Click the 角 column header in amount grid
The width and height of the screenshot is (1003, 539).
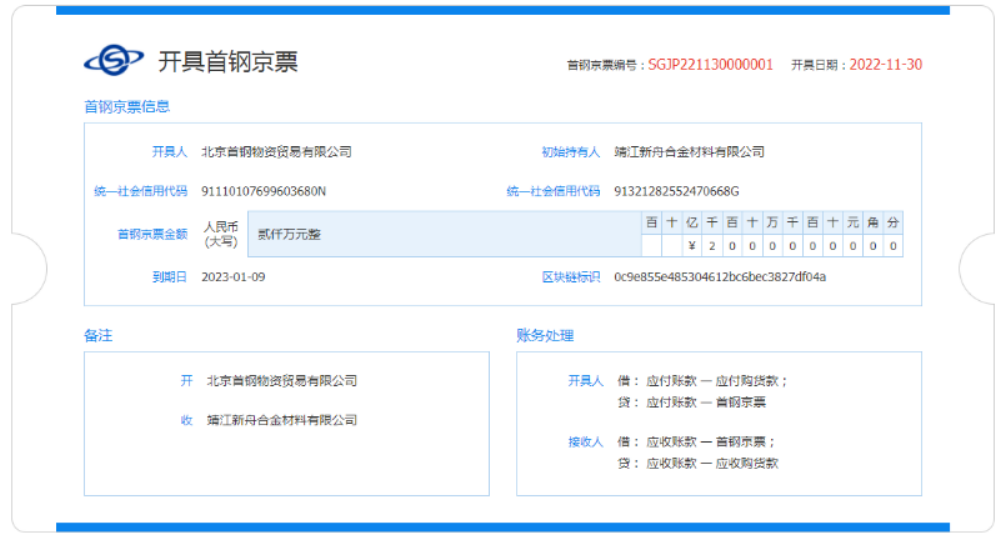pos(873,223)
